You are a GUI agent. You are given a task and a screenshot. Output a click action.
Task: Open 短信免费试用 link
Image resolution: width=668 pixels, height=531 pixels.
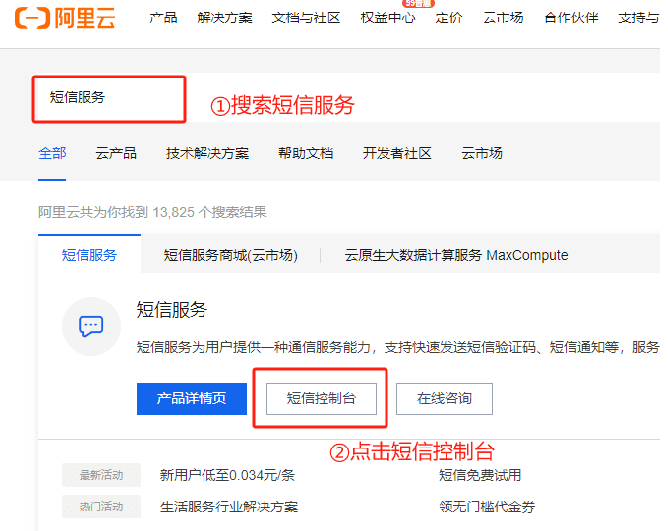[x=480, y=475]
